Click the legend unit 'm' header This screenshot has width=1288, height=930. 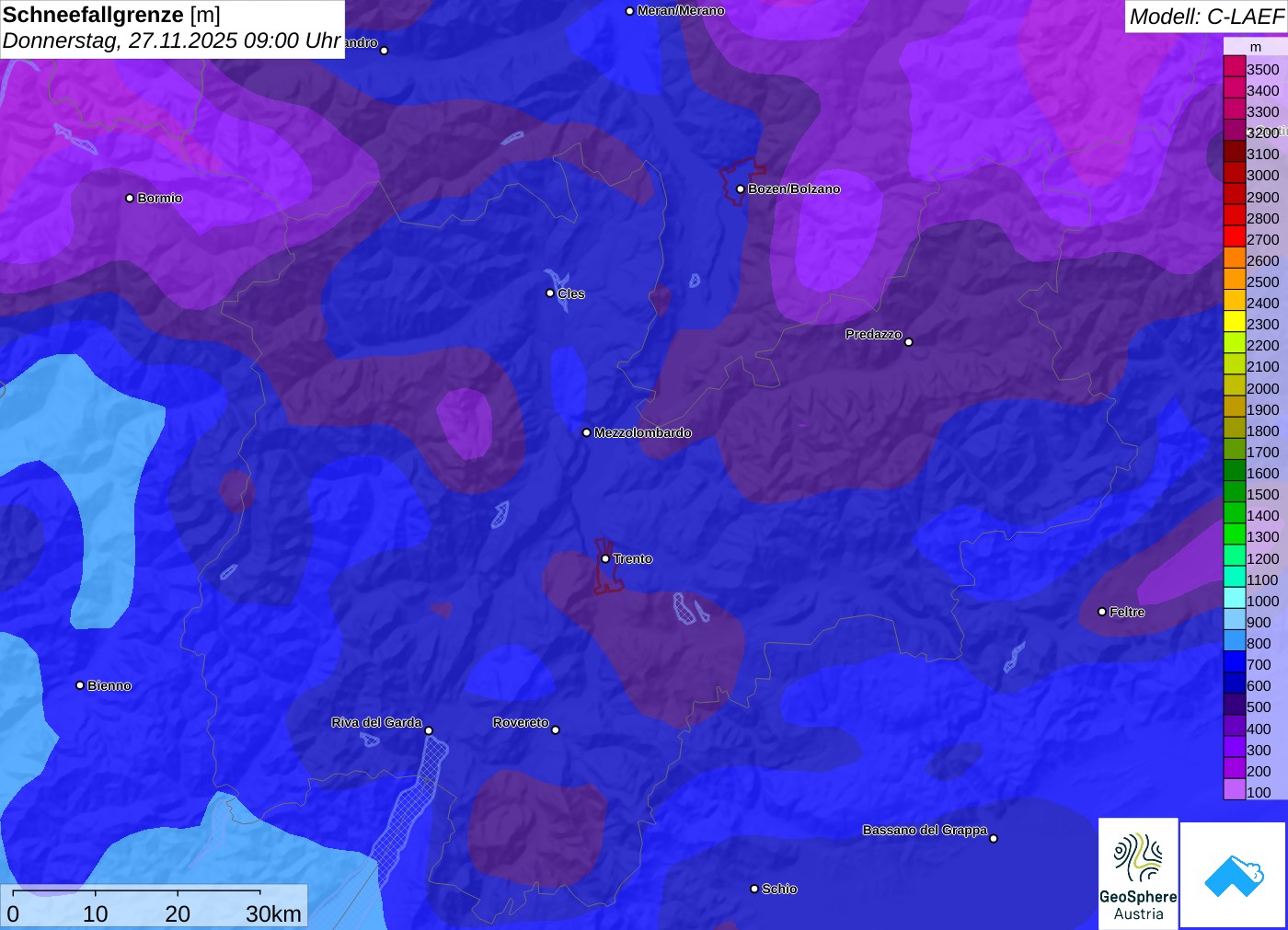tap(1256, 47)
